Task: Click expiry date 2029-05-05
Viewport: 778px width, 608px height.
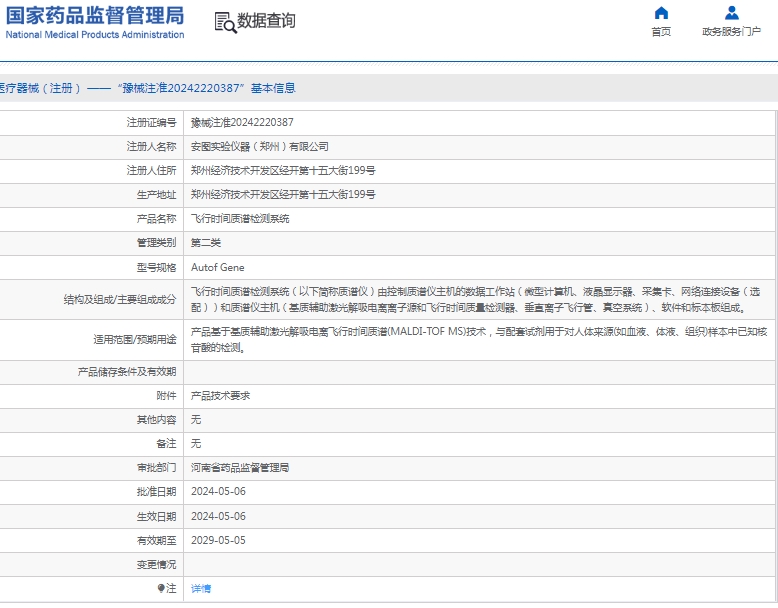Action: [218, 540]
